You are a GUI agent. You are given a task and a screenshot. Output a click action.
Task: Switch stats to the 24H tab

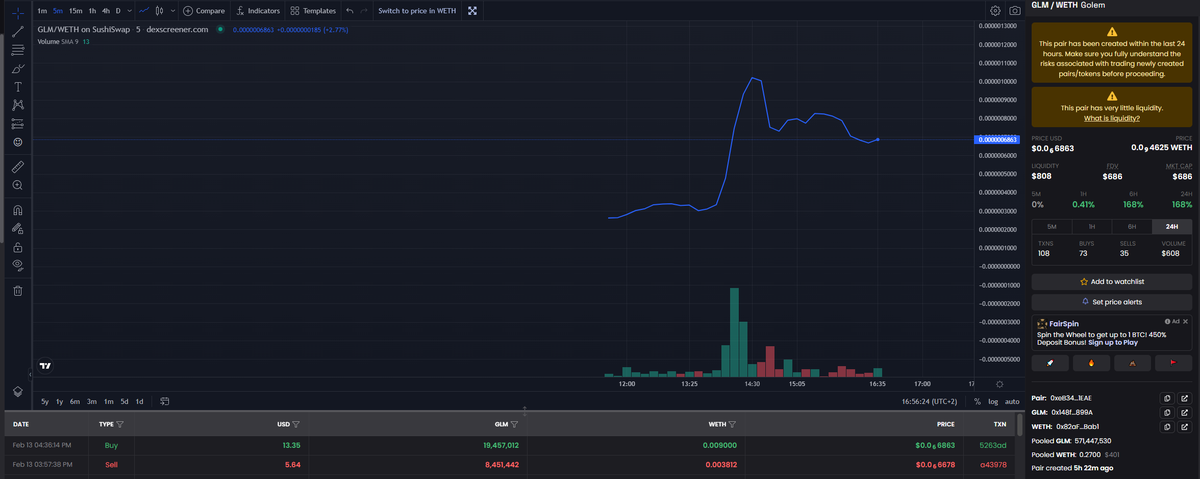tap(1172, 227)
